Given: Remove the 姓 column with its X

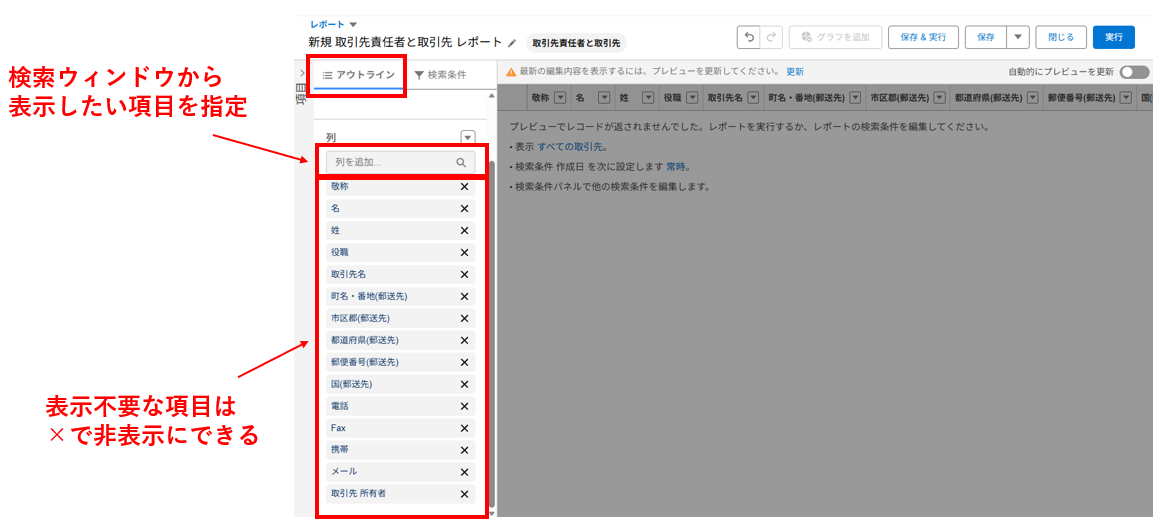Looking at the screenshot, I should [x=464, y=230].
